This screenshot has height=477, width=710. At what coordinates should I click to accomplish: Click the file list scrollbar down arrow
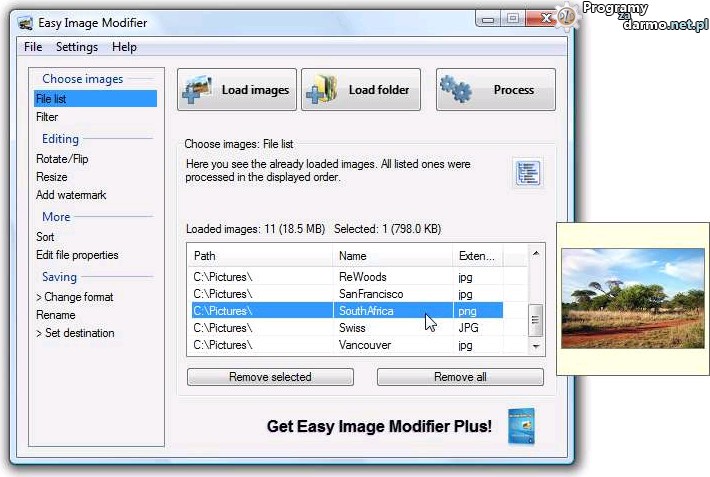tap(536, 345)
